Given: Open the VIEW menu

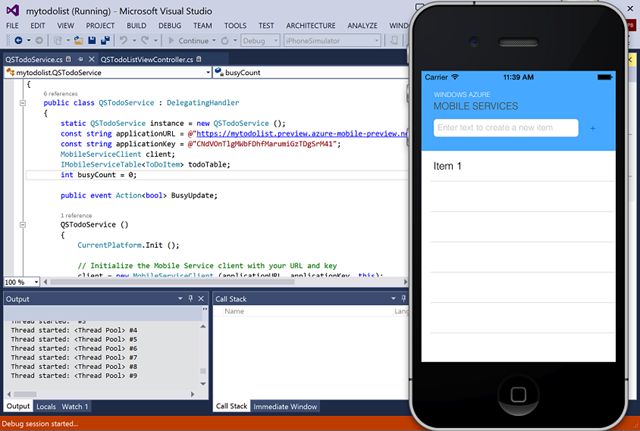Looking at the screenshot, I should tap(65, 25).
